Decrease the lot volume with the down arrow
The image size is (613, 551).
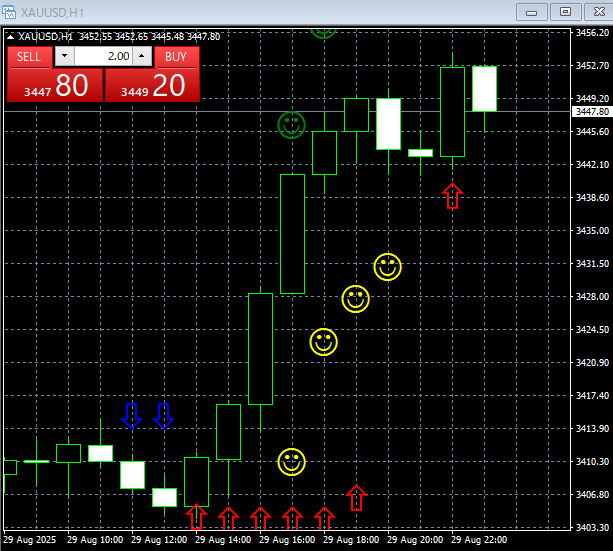coord(65,56)
